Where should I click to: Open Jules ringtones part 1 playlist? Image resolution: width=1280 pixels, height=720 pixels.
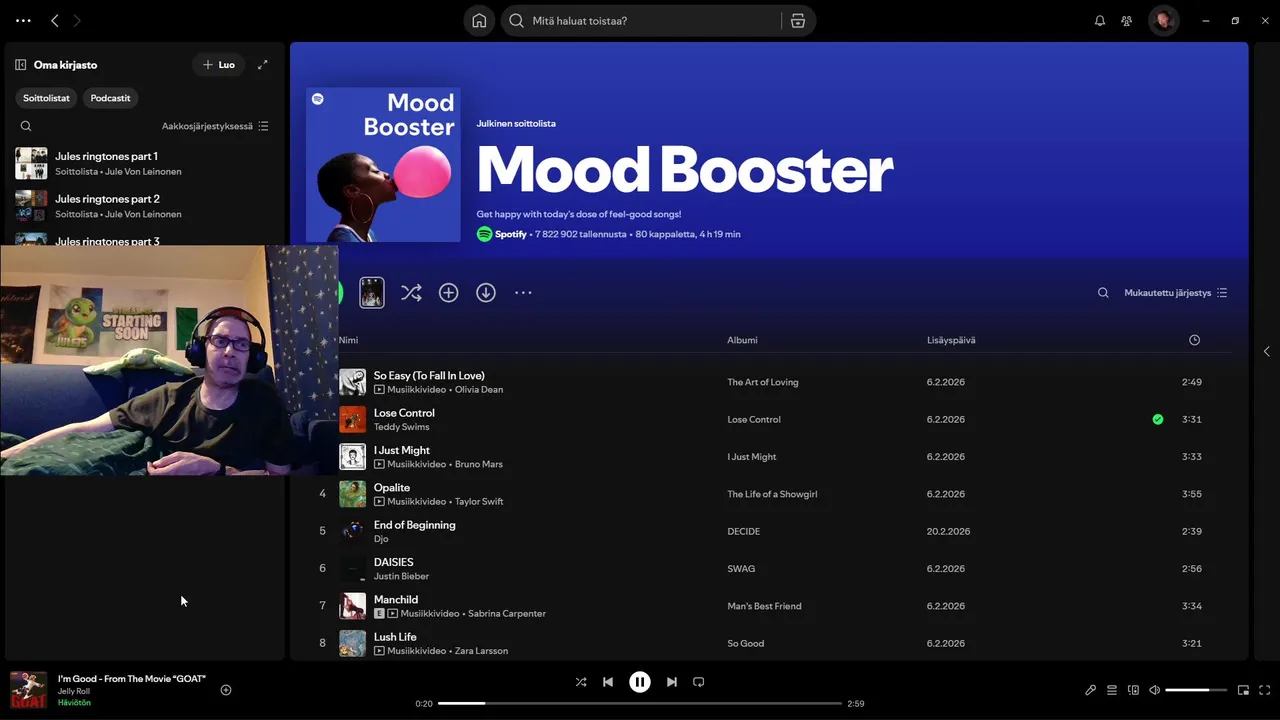[145, 163]
